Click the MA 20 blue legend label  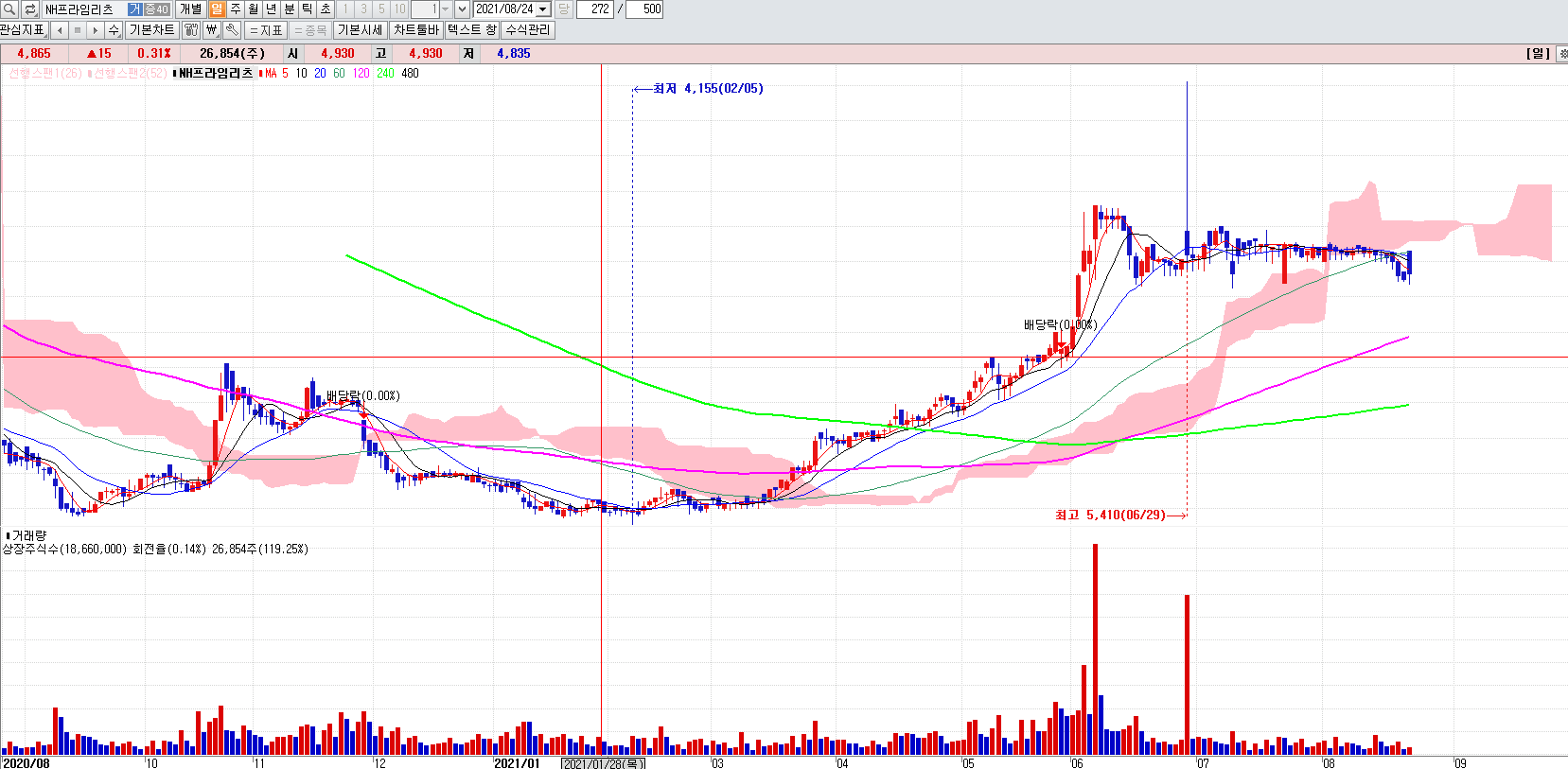click(x=320, y=73)
